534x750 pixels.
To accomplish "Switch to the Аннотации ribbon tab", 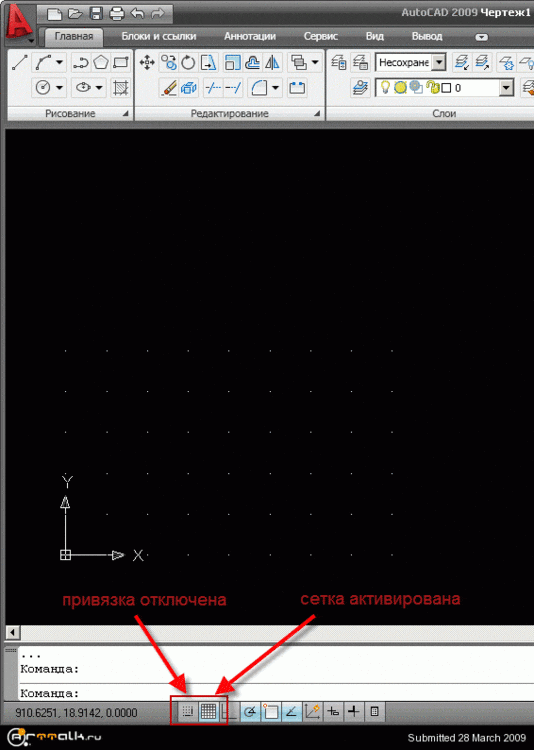I will 250,36.
